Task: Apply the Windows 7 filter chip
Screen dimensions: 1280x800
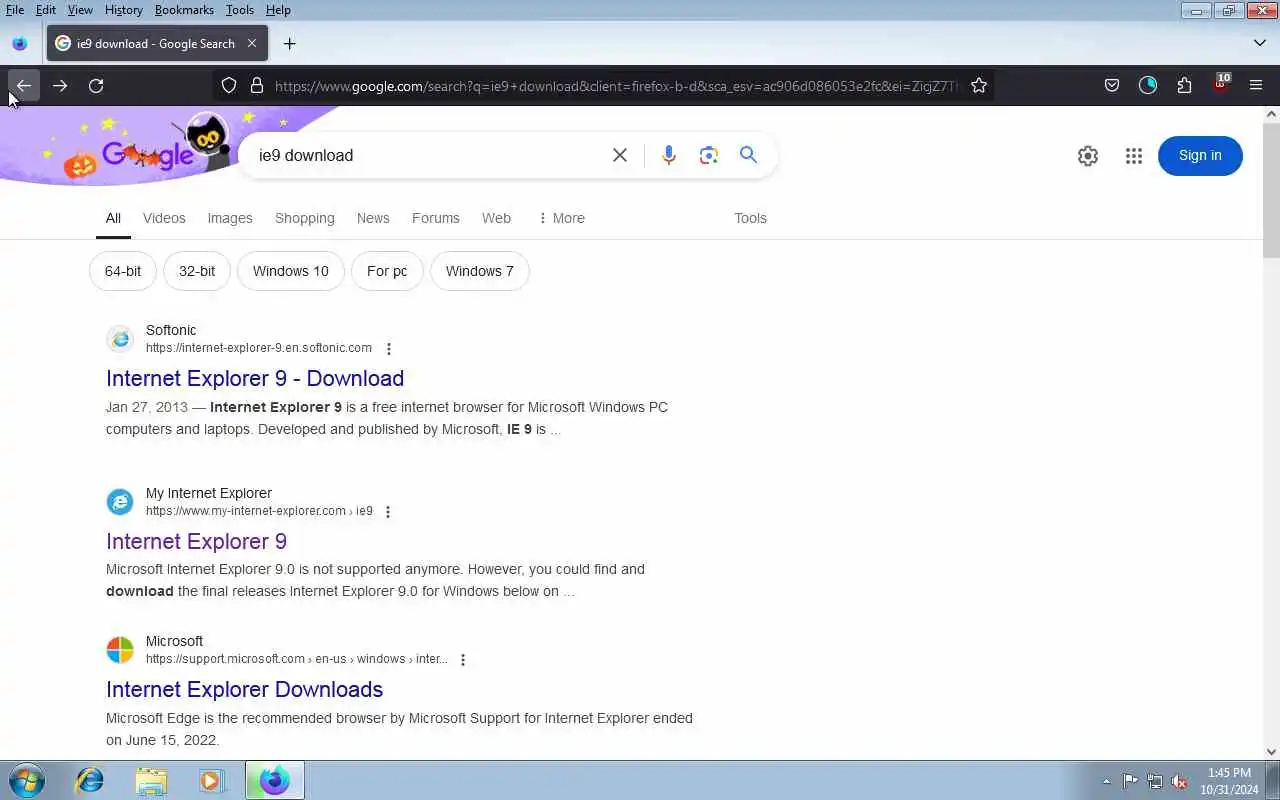Action: (480, 271)
